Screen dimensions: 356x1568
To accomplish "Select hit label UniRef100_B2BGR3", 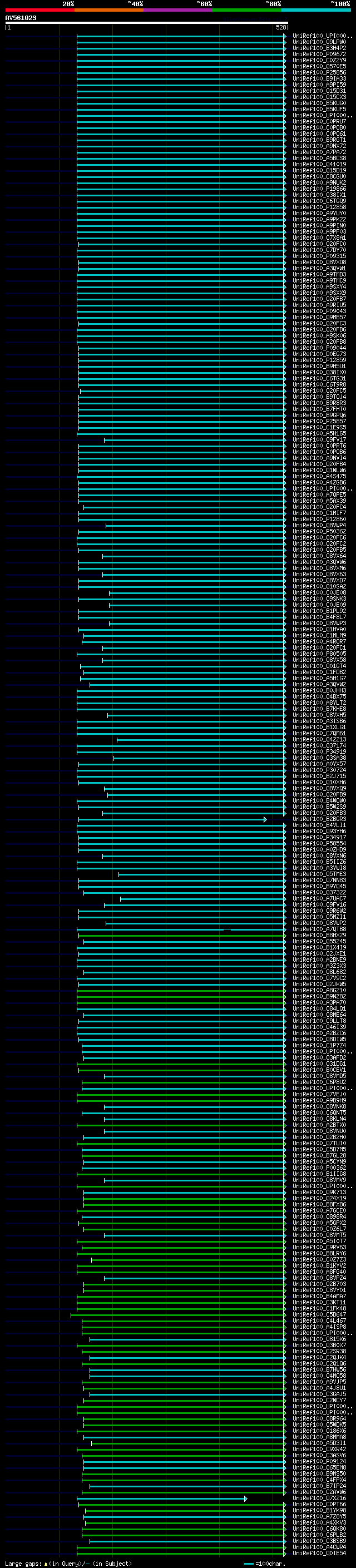I will coord(319,819).
